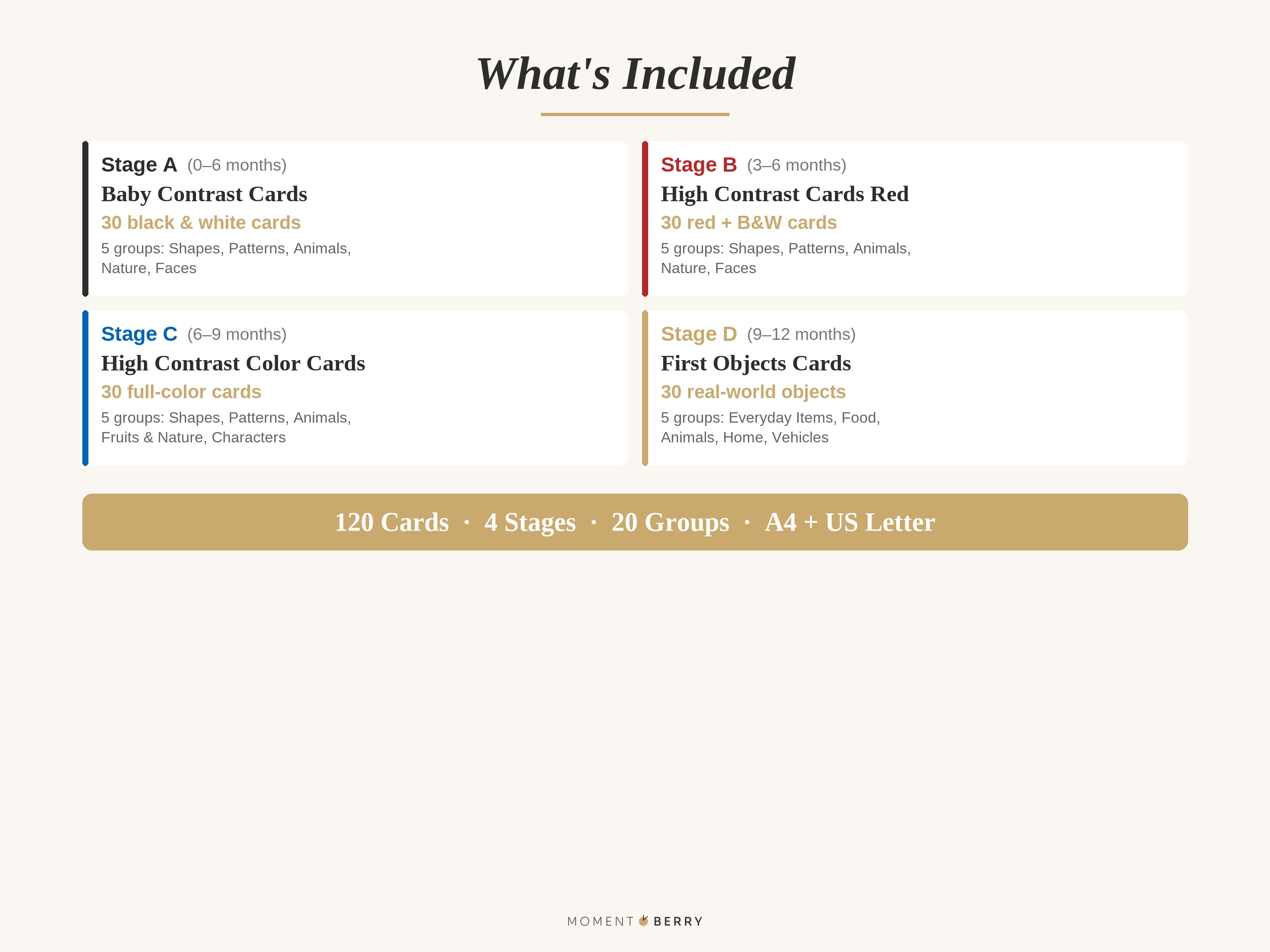Click "30 real-world objects" text

point(753,392)
